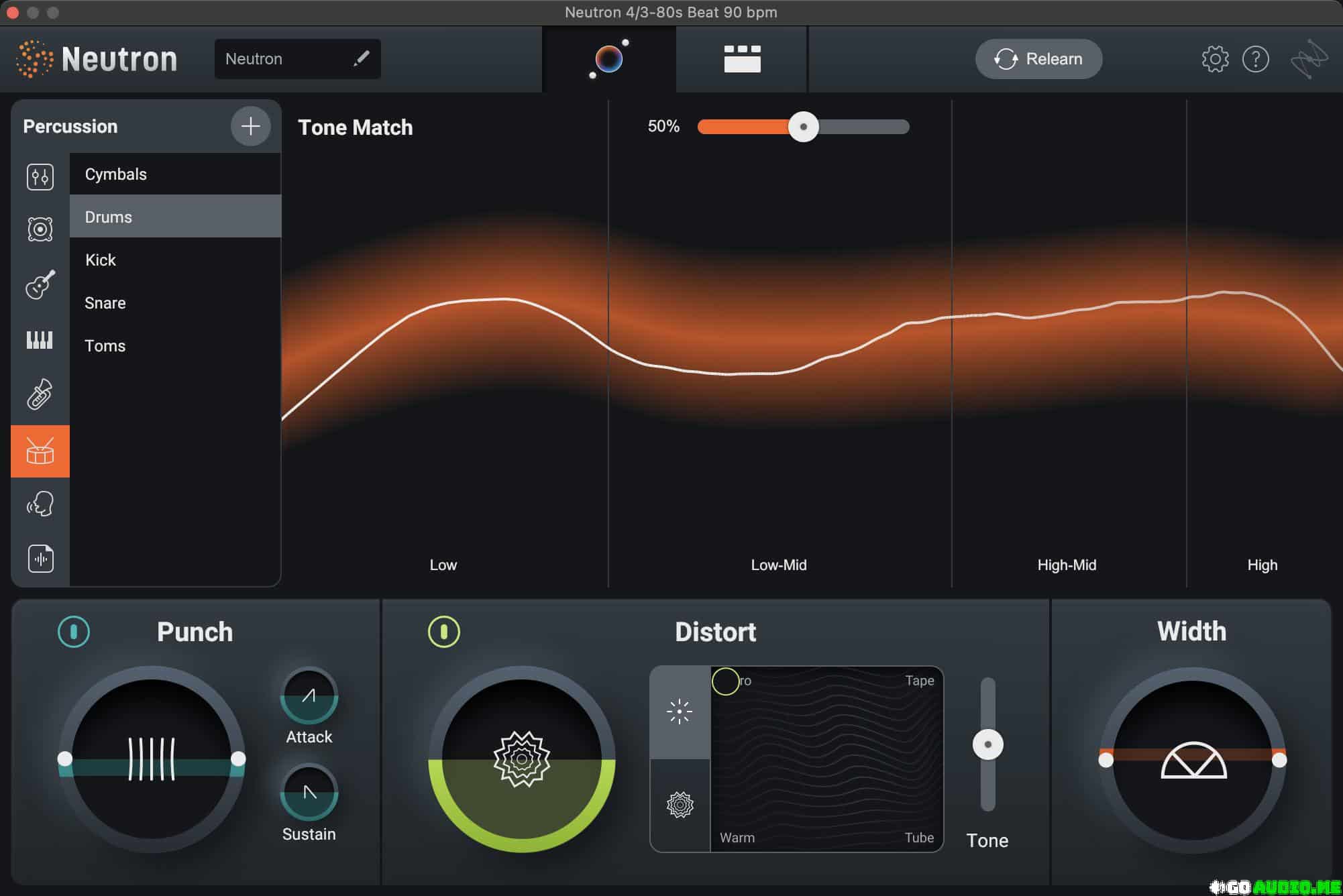Click the yellow distortion XY pad puck
This screenshot has width=1343, height=896.
pos(725,681)
